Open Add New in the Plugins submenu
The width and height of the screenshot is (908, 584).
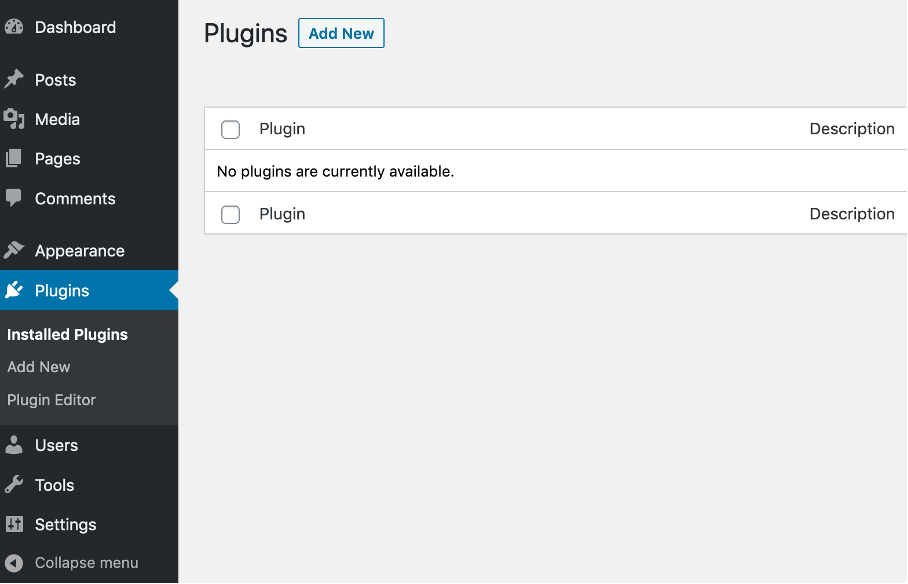39,367
